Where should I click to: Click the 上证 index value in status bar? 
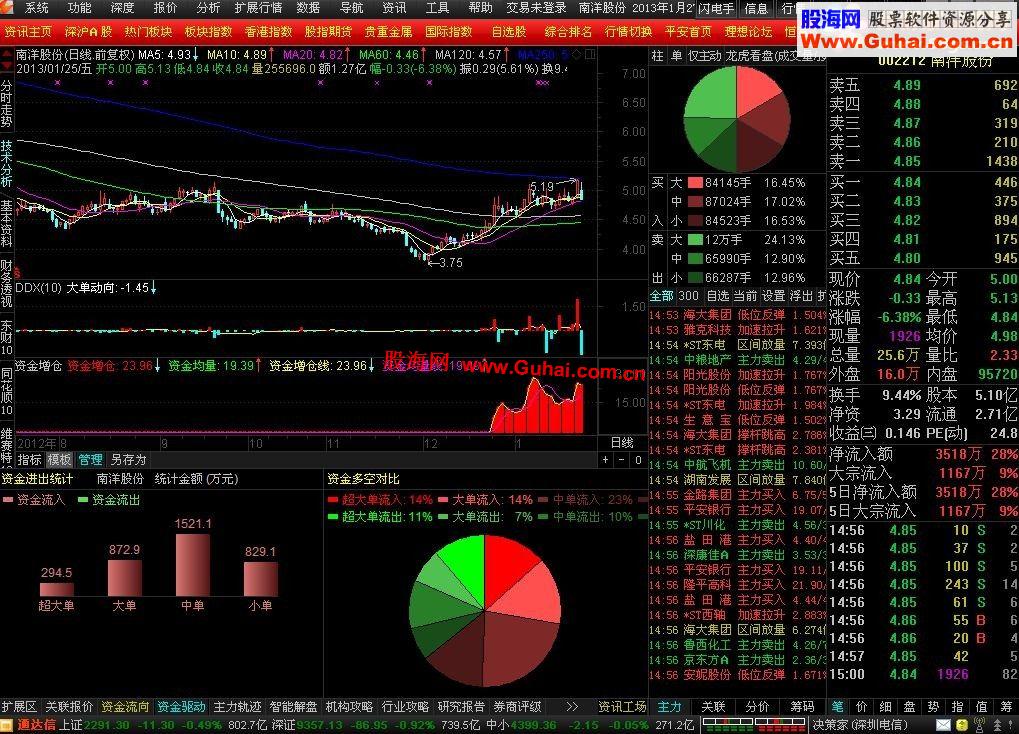coord(107,725)
